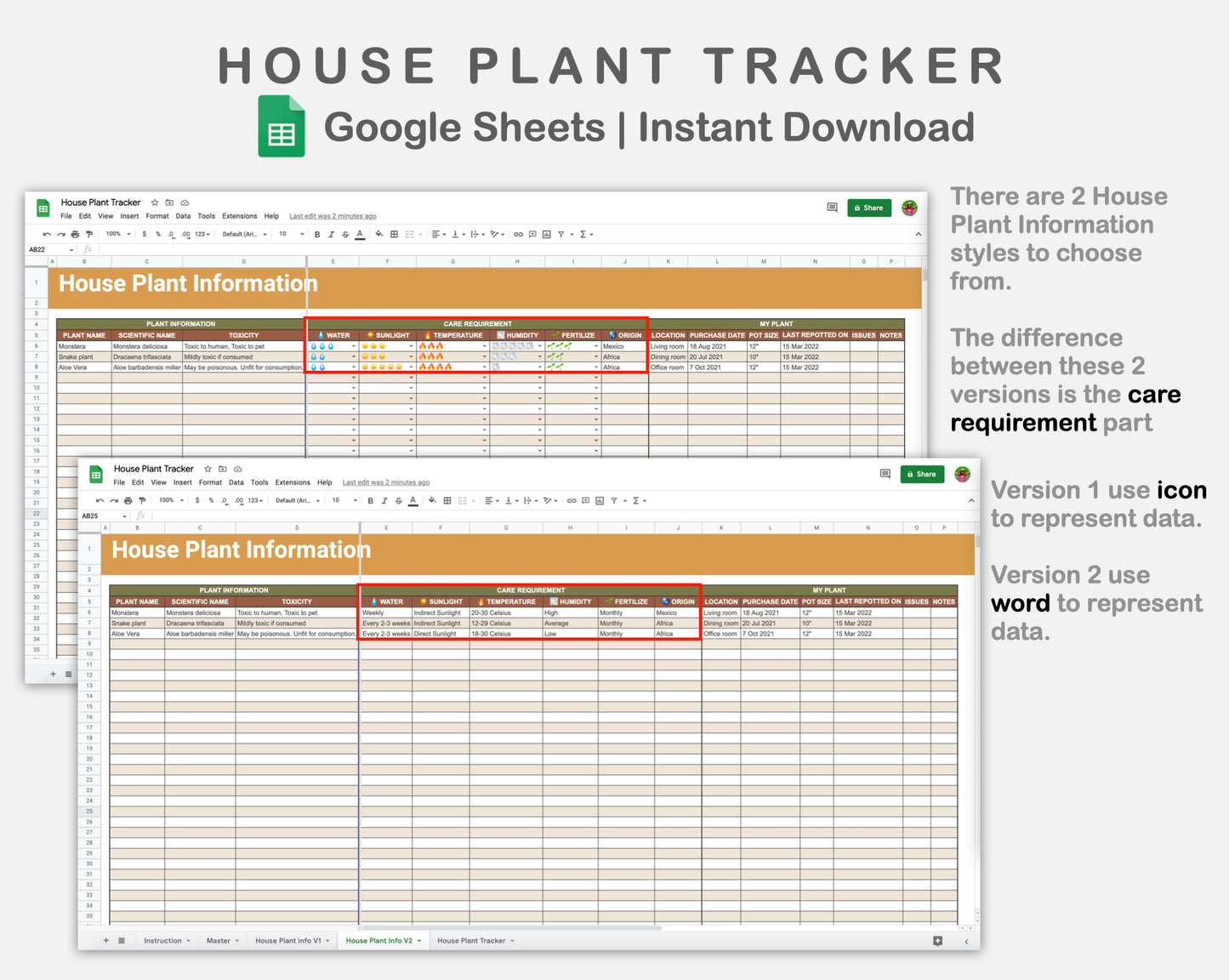Toggle bold formatting
The image size is (1229, 980).
[369, 501]
